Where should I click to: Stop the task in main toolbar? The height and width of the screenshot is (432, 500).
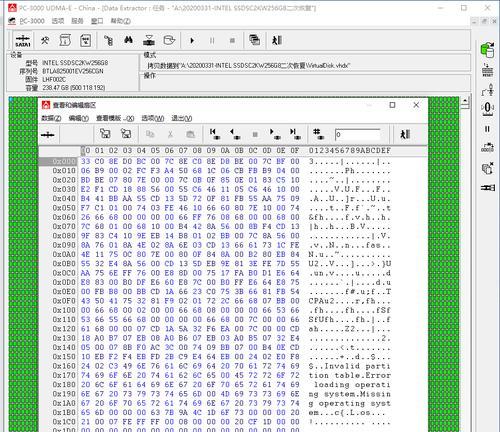232,41
